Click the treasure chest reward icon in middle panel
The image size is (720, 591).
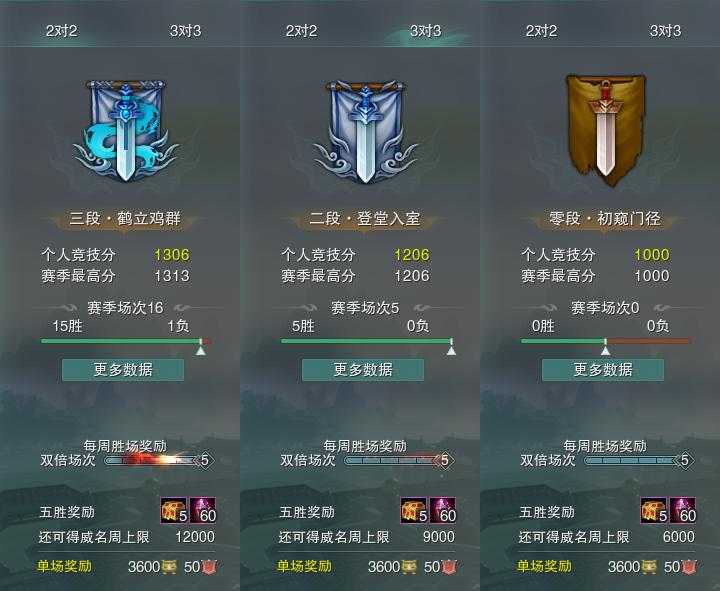[414, 511]
